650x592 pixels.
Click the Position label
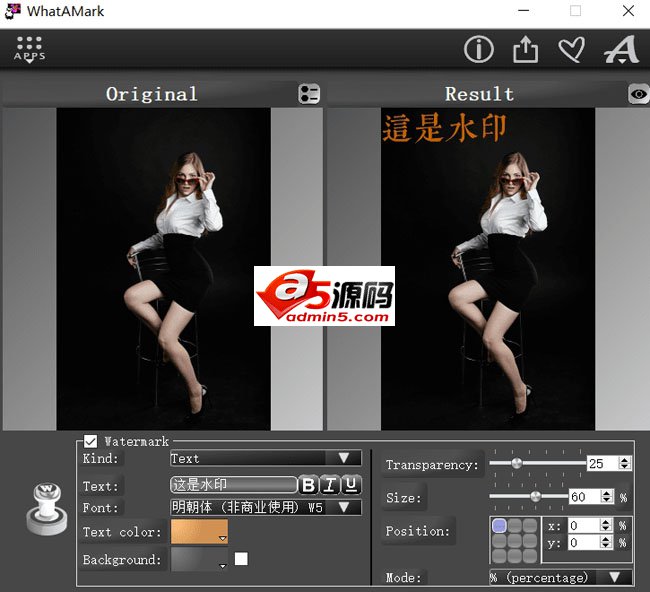[x=417, y=531]
